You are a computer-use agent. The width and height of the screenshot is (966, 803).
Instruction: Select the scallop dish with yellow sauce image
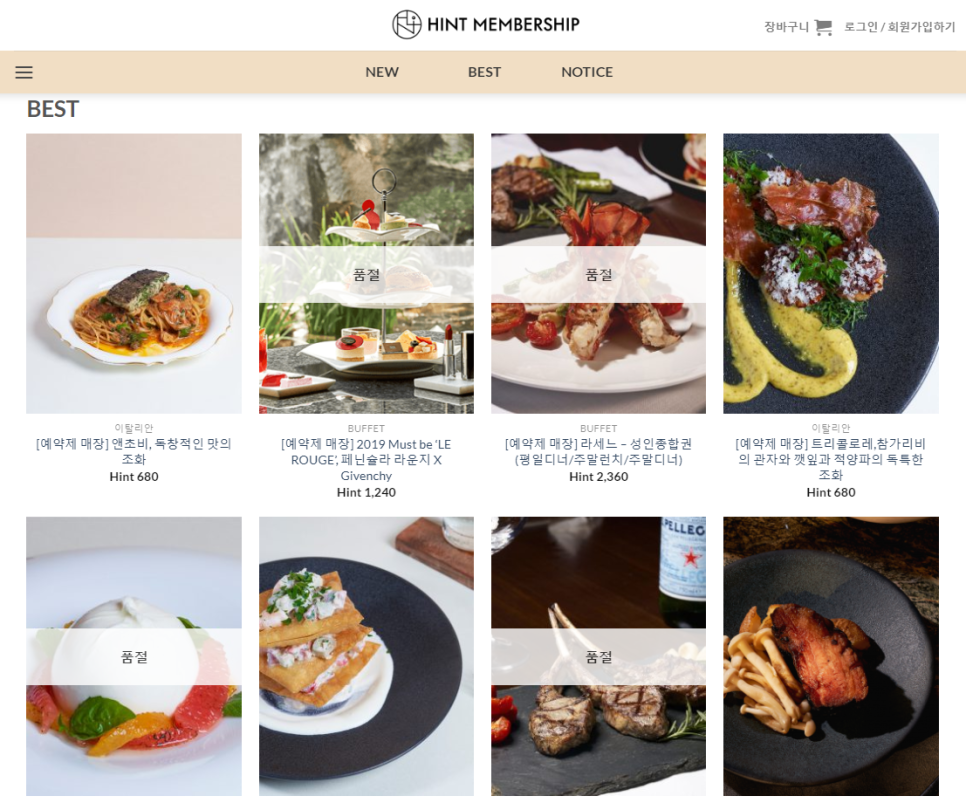pyautogui.click(x=830, y=274)
